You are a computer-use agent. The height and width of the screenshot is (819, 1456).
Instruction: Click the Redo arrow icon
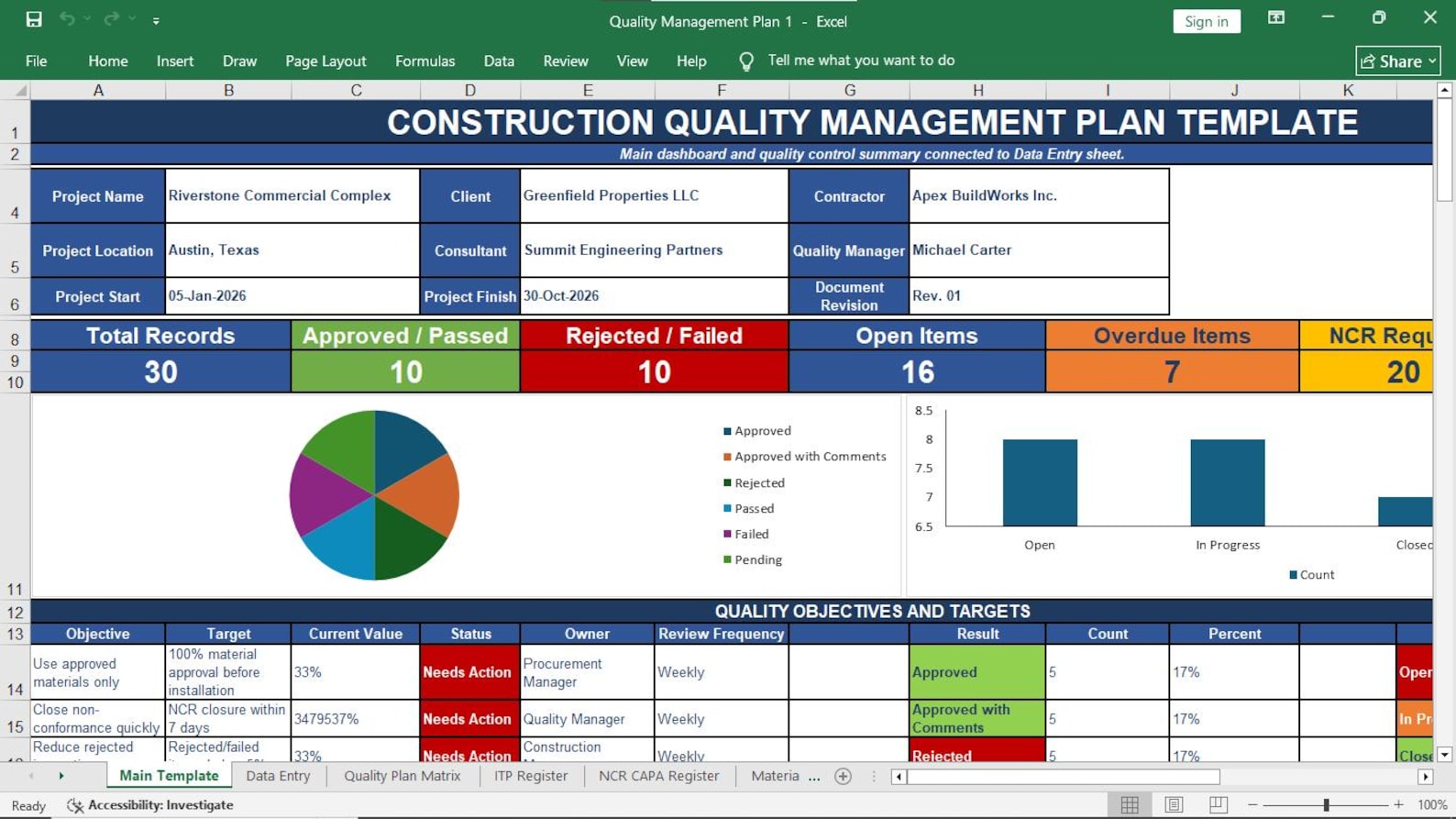(112, 19)
